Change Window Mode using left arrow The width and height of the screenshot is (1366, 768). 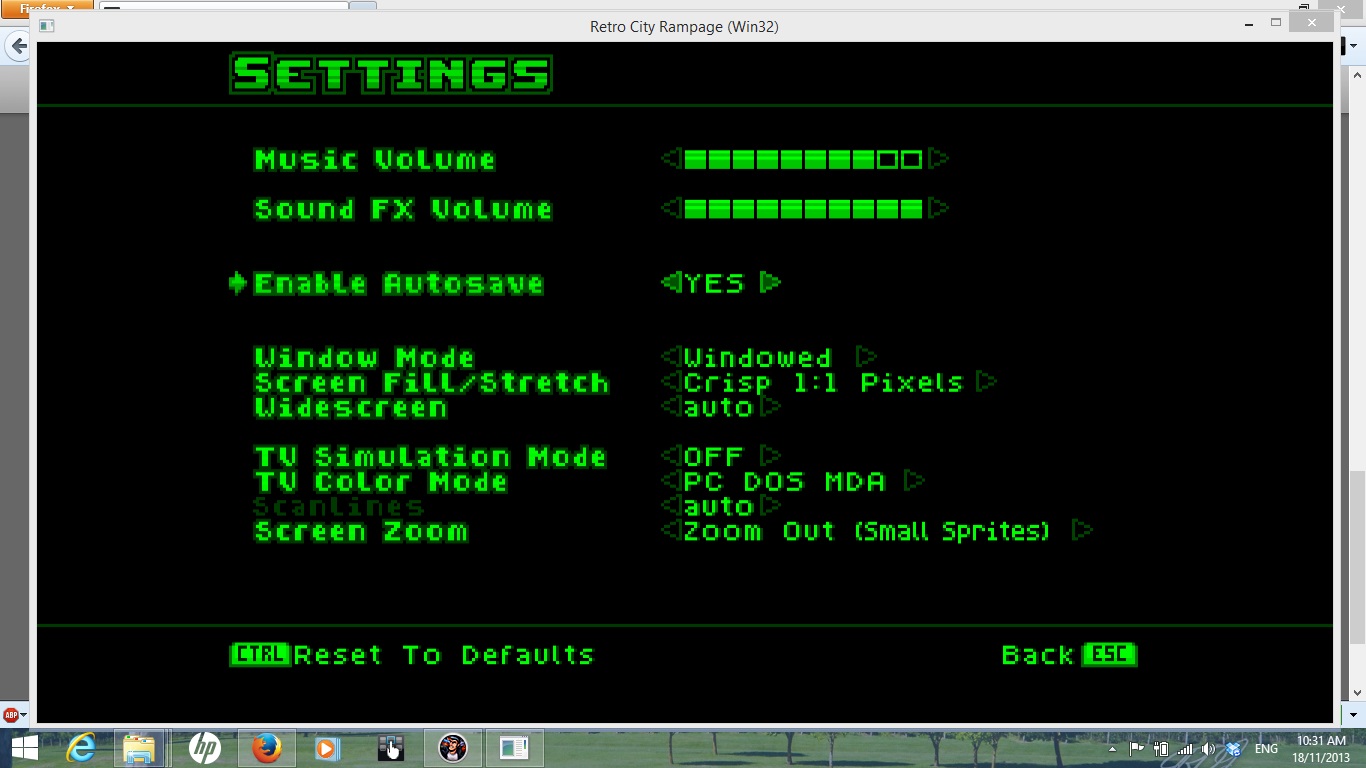(x=671, y=357)
